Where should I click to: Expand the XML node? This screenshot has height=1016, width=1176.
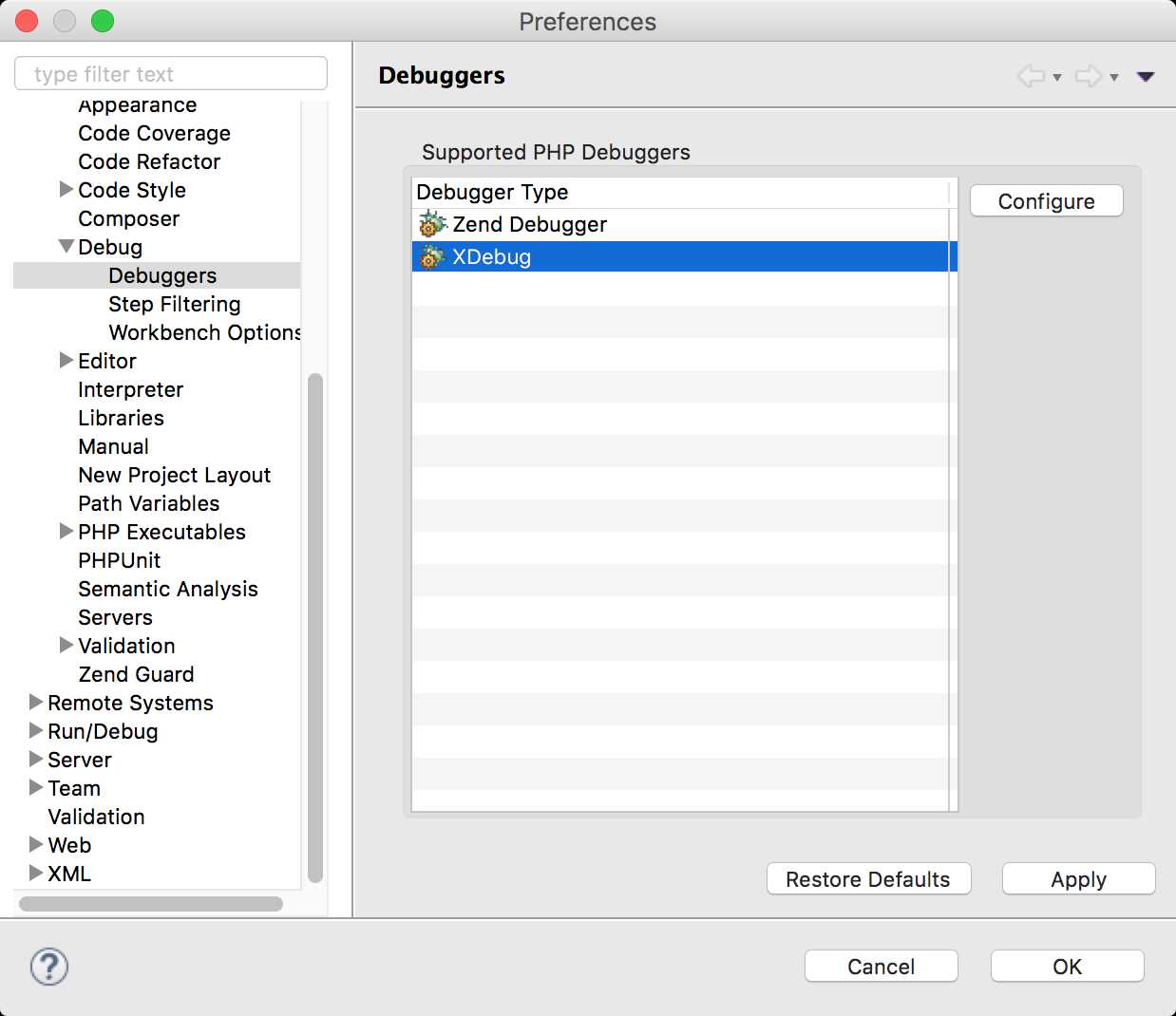(36, 873)
